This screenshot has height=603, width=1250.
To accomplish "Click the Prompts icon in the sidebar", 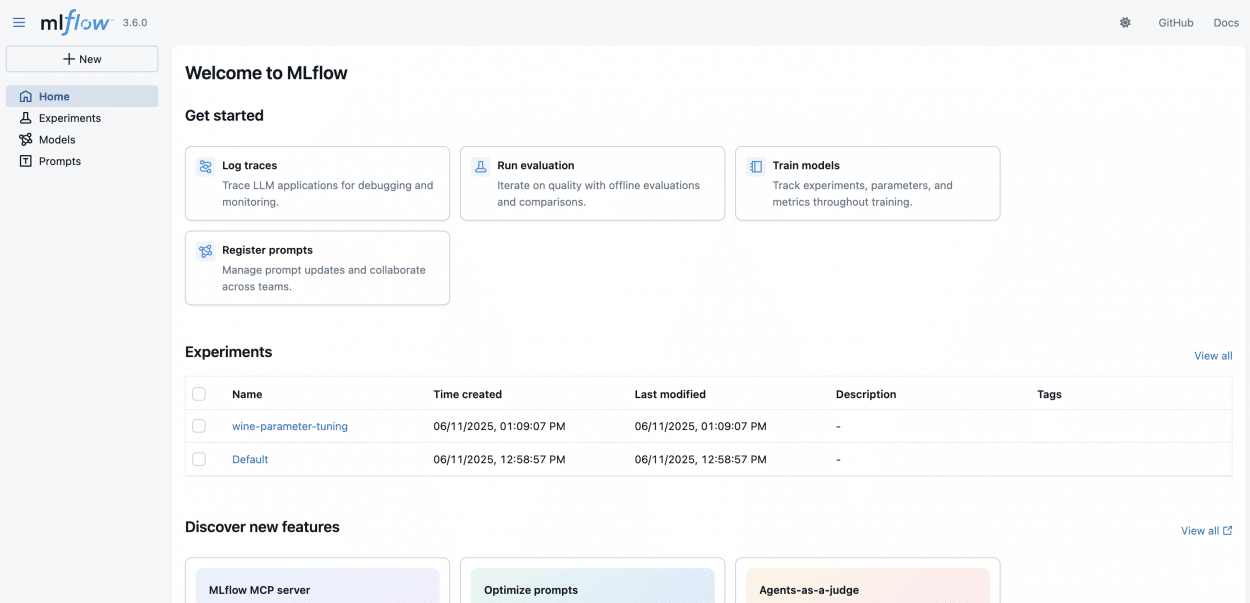I will point(25,160).
